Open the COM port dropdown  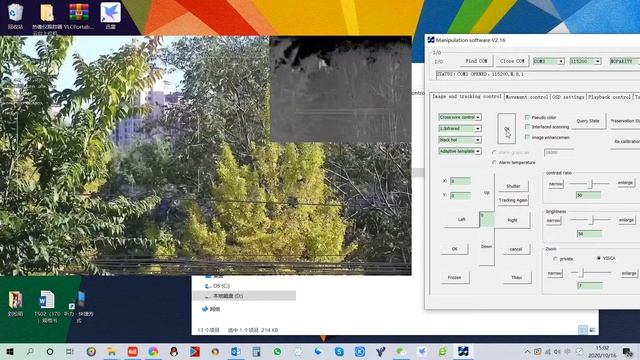point(549,61)
